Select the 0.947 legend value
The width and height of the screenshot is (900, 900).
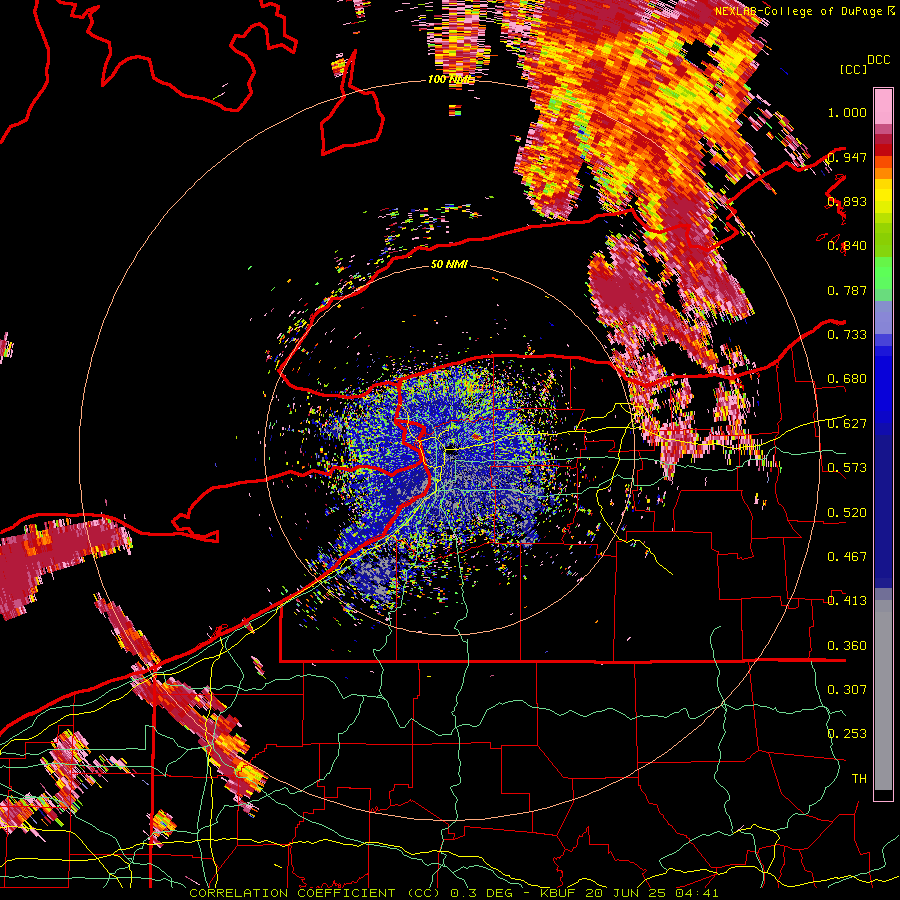click(847, 157)
